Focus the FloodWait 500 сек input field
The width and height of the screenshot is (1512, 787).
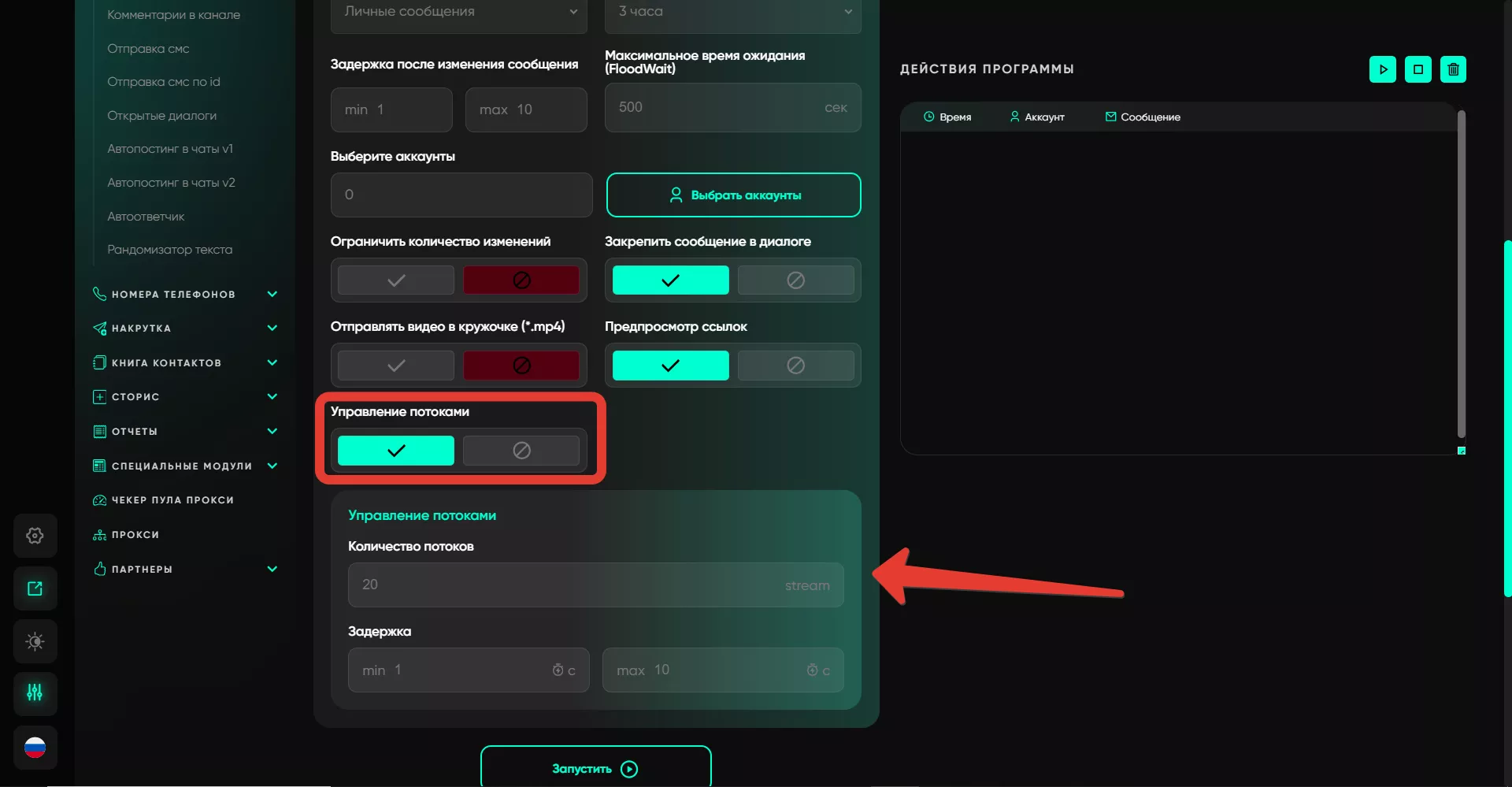733,107
